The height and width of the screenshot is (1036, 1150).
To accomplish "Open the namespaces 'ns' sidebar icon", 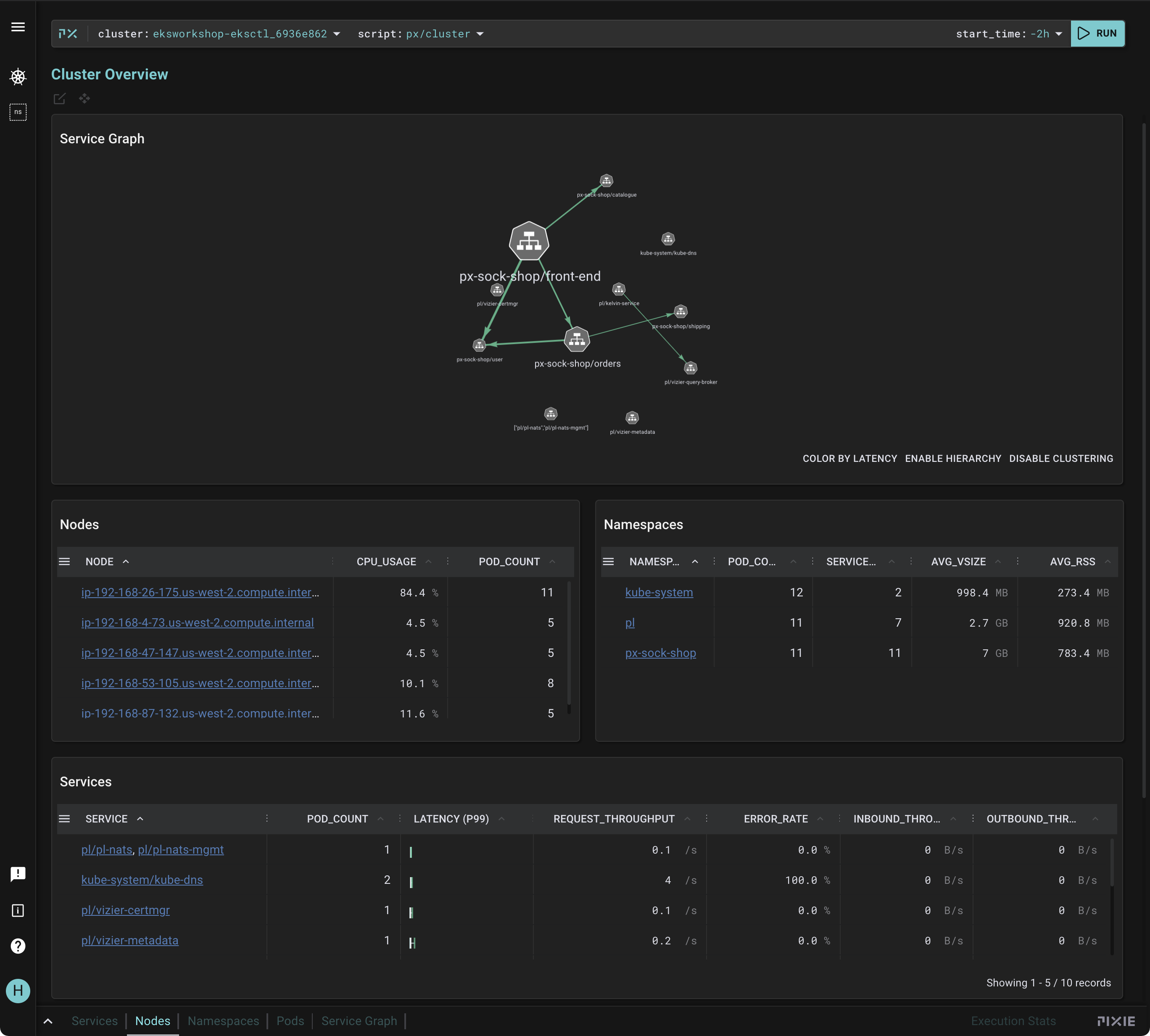I will (x=18, y=112).
